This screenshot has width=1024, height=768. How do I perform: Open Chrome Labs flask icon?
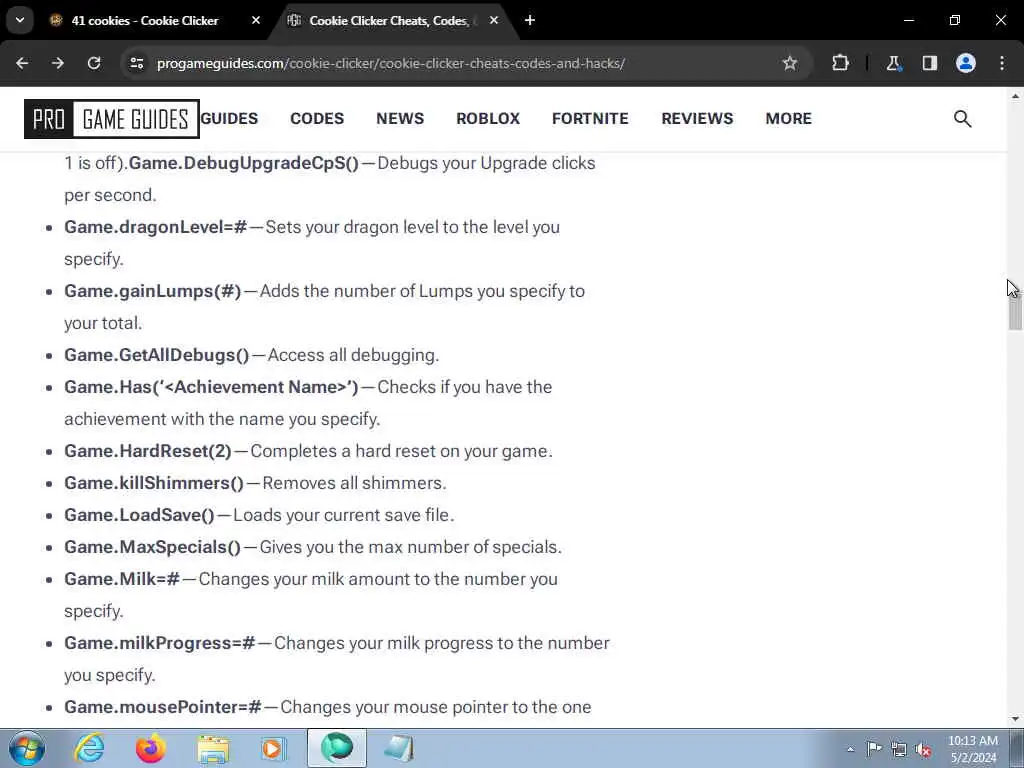point(893,63)
